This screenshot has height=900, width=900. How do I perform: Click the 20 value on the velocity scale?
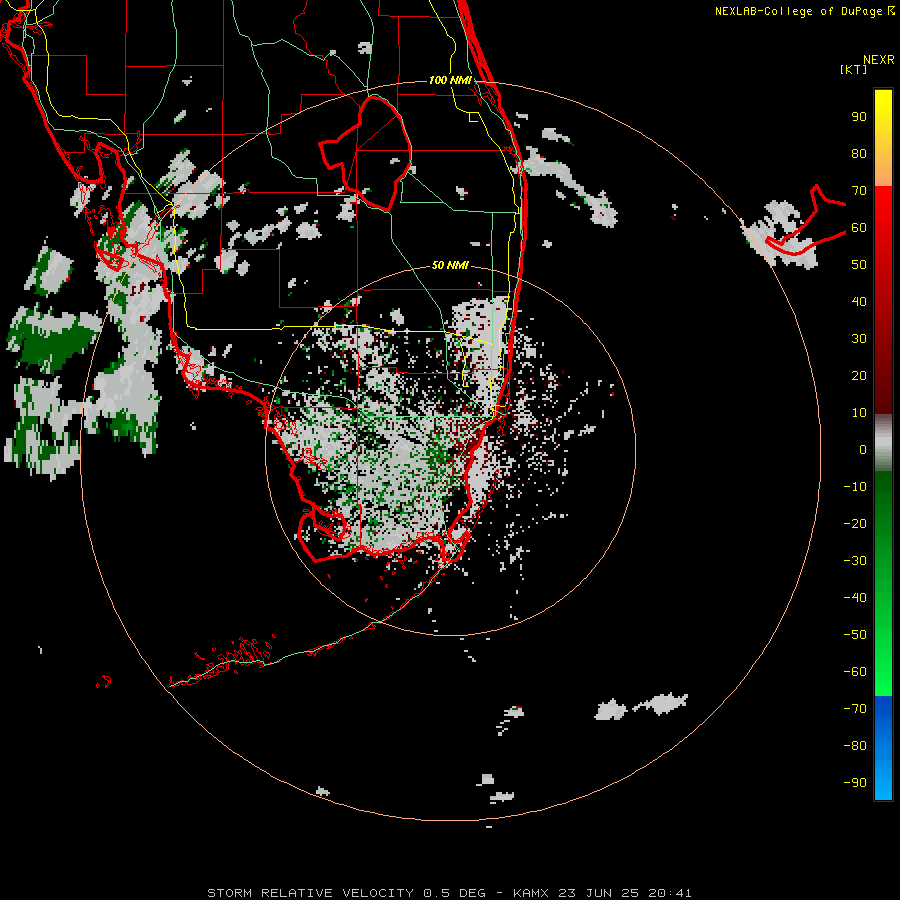[859, 376]
